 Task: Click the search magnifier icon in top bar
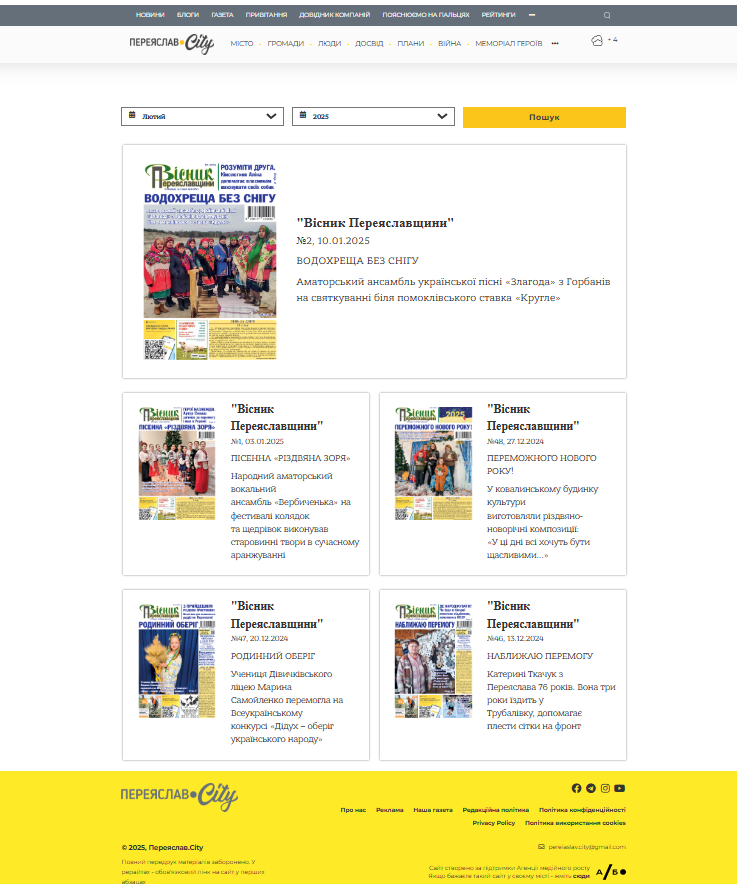(607, 16)
